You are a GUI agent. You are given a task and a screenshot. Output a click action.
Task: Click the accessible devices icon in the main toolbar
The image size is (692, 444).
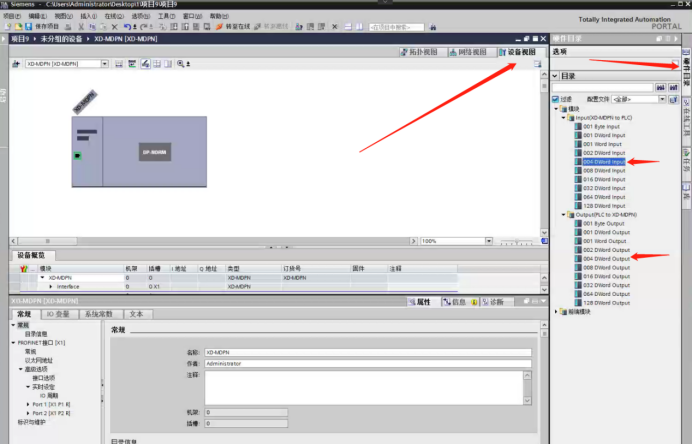[299, 27]
